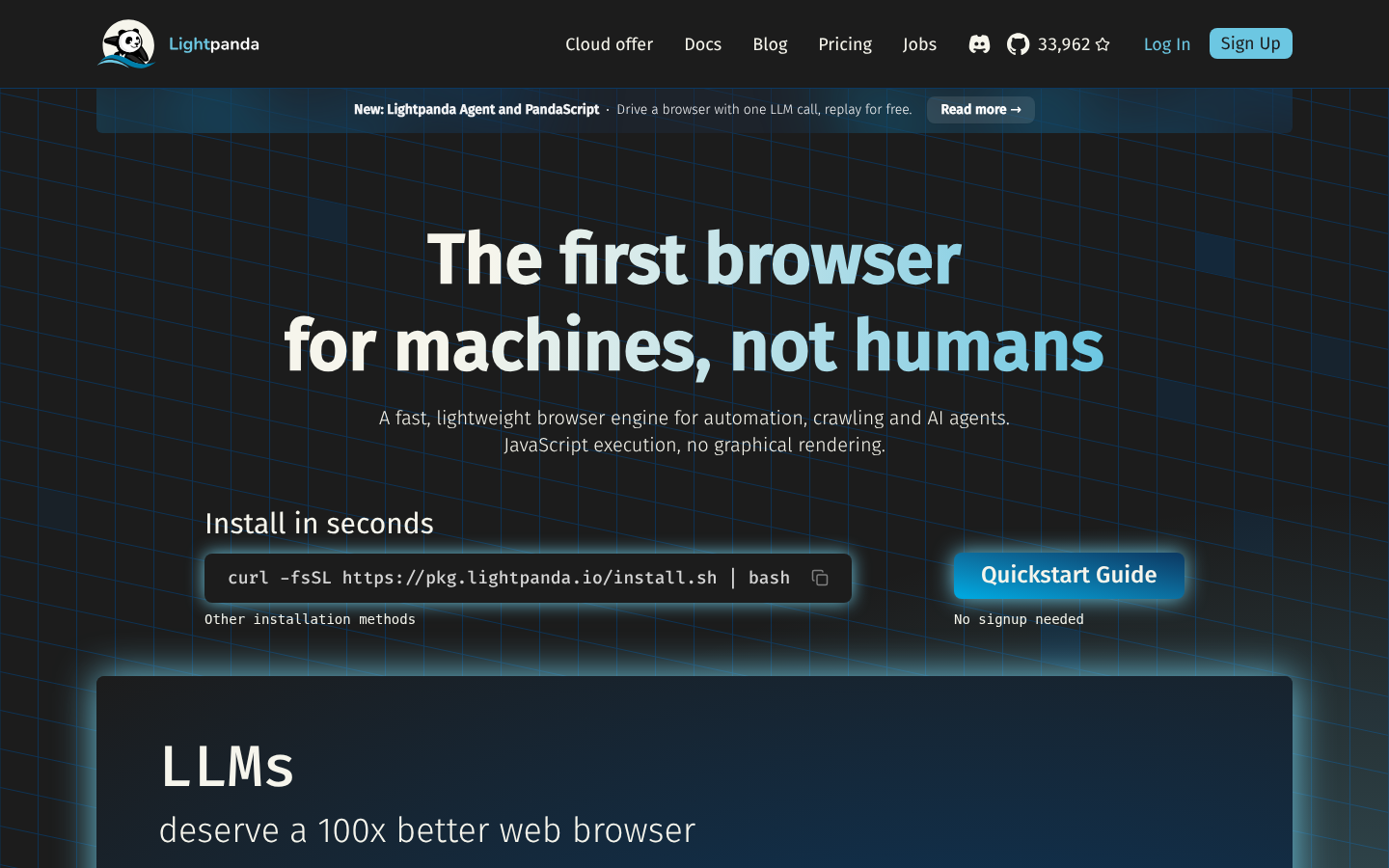
Task: Click the 'New: Lightpanda Agent and PandaScript' text
Action: [x=477, y=110]
